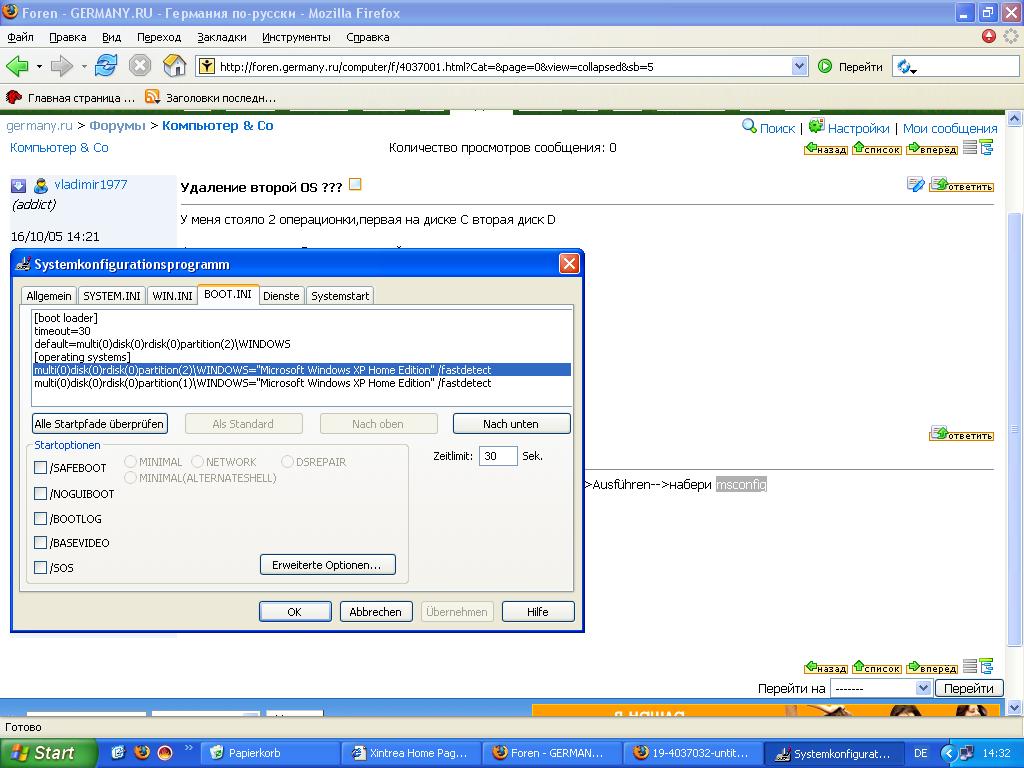Open the Закладки menu in Firefox
Viewport: 1024px width, 768px height.
click(222, 37)
